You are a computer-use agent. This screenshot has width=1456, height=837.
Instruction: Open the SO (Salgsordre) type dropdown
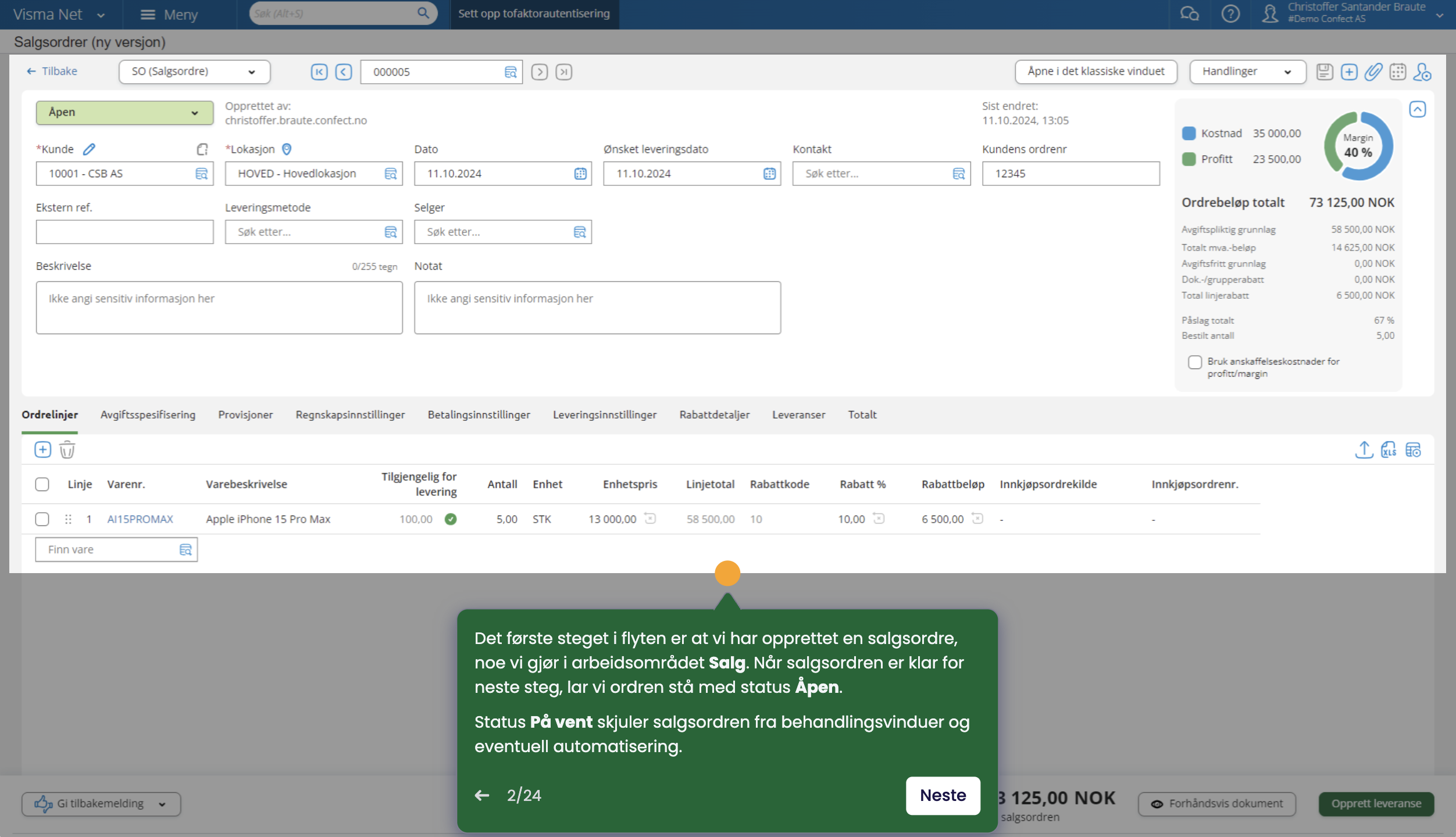(x=194, y=71)
